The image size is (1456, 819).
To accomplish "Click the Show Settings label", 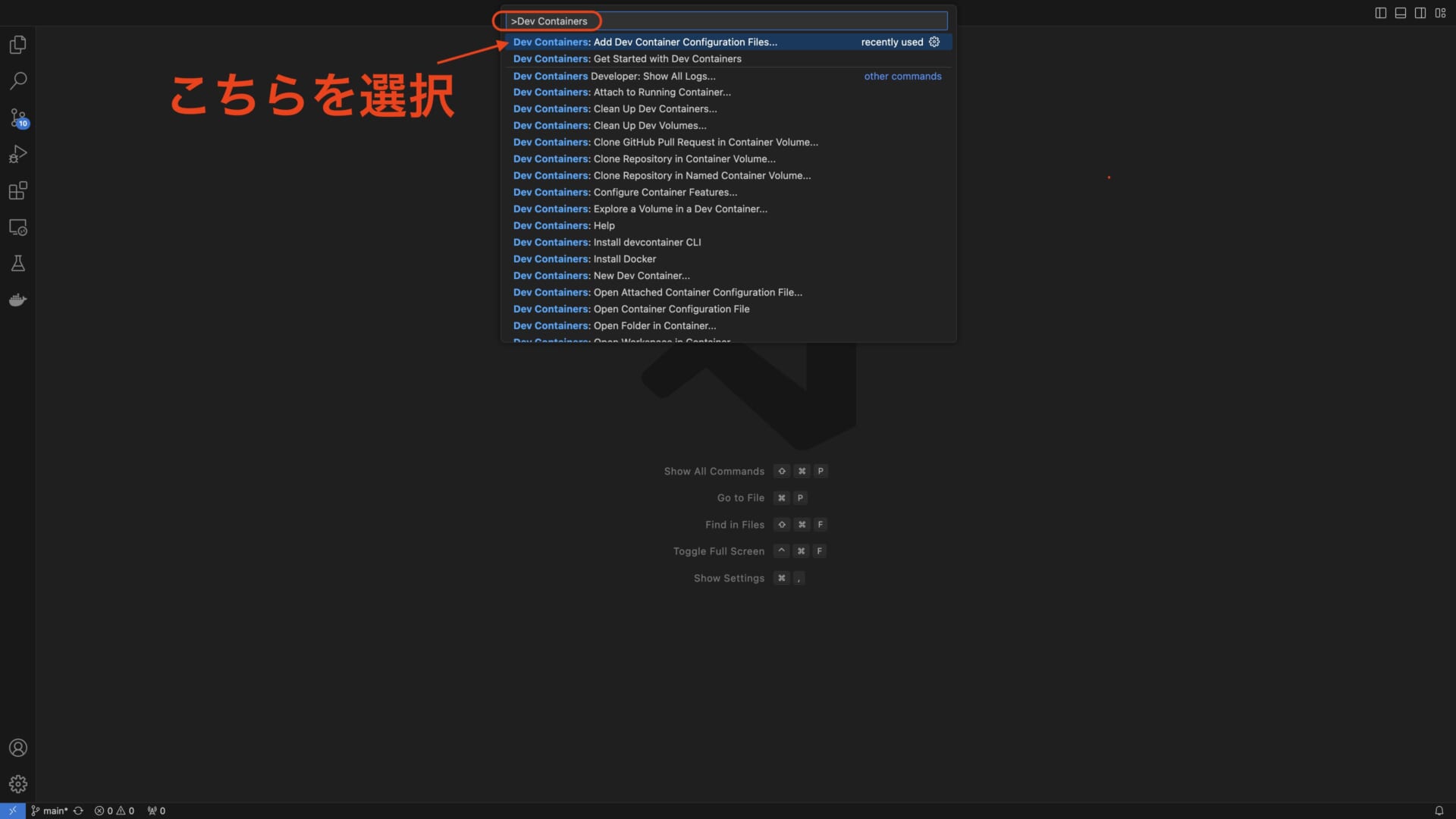I will coord(729,578).
